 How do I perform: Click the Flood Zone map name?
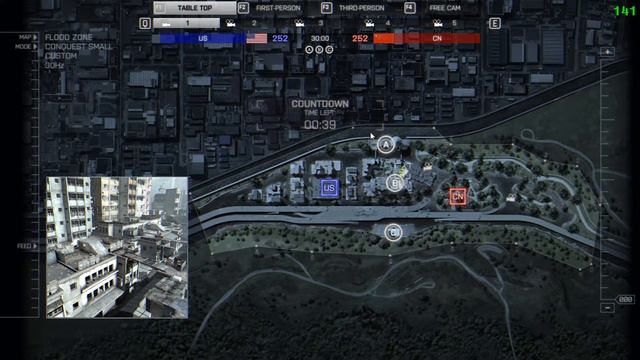point(69,37)
